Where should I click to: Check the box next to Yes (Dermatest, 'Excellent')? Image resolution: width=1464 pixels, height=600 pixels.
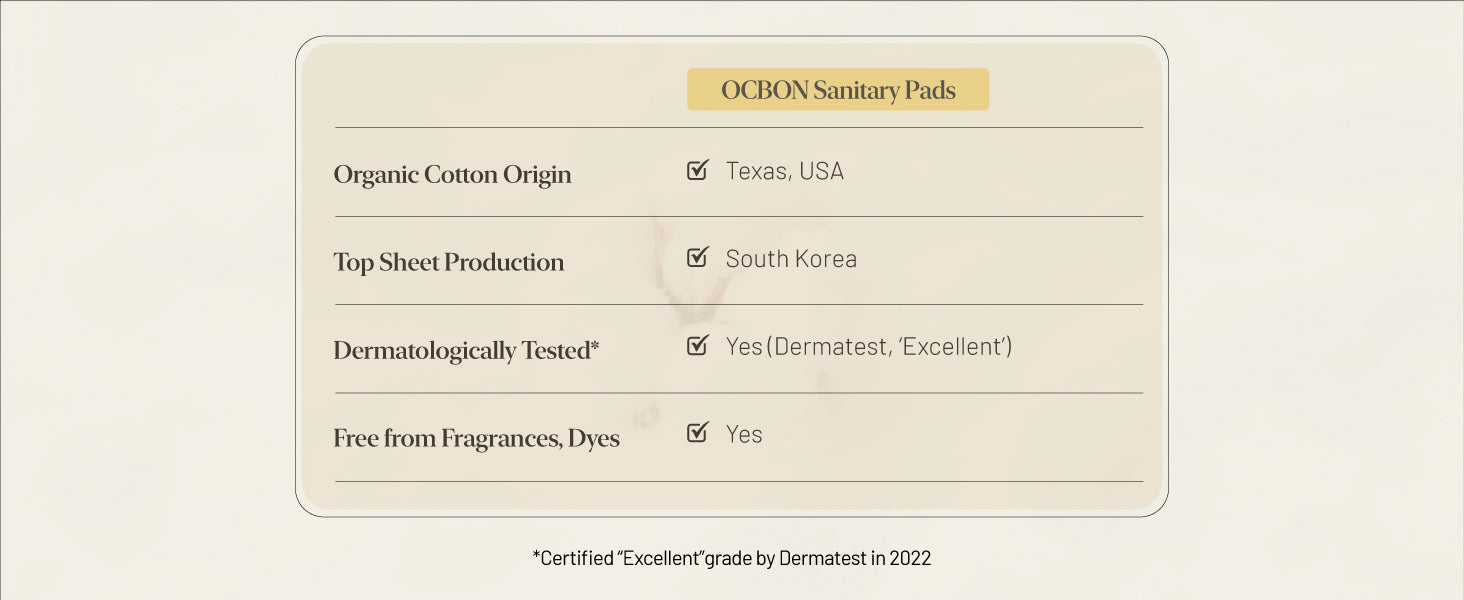tap(697, 346)
